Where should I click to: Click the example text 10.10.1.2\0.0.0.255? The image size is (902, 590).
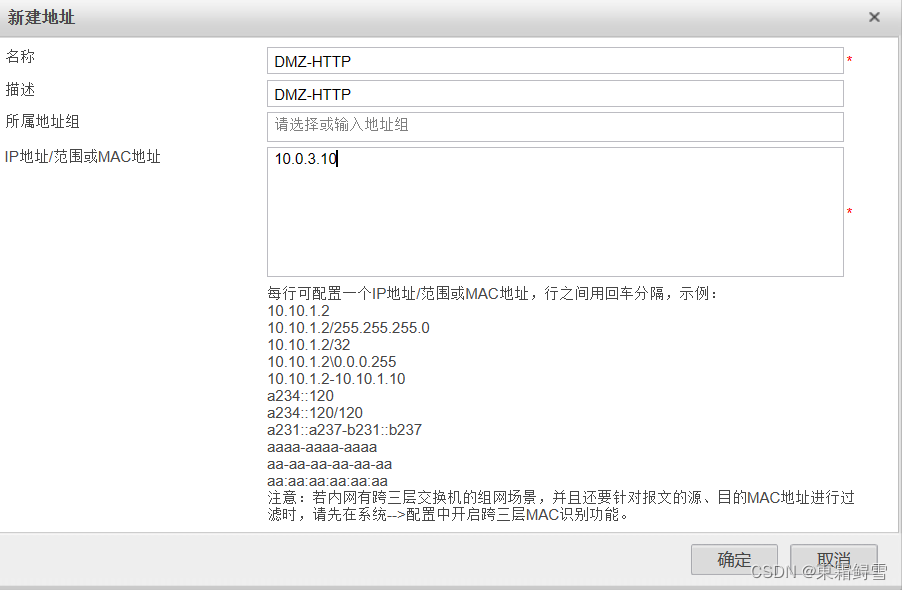pyautogui.click(x=331, y=362)
